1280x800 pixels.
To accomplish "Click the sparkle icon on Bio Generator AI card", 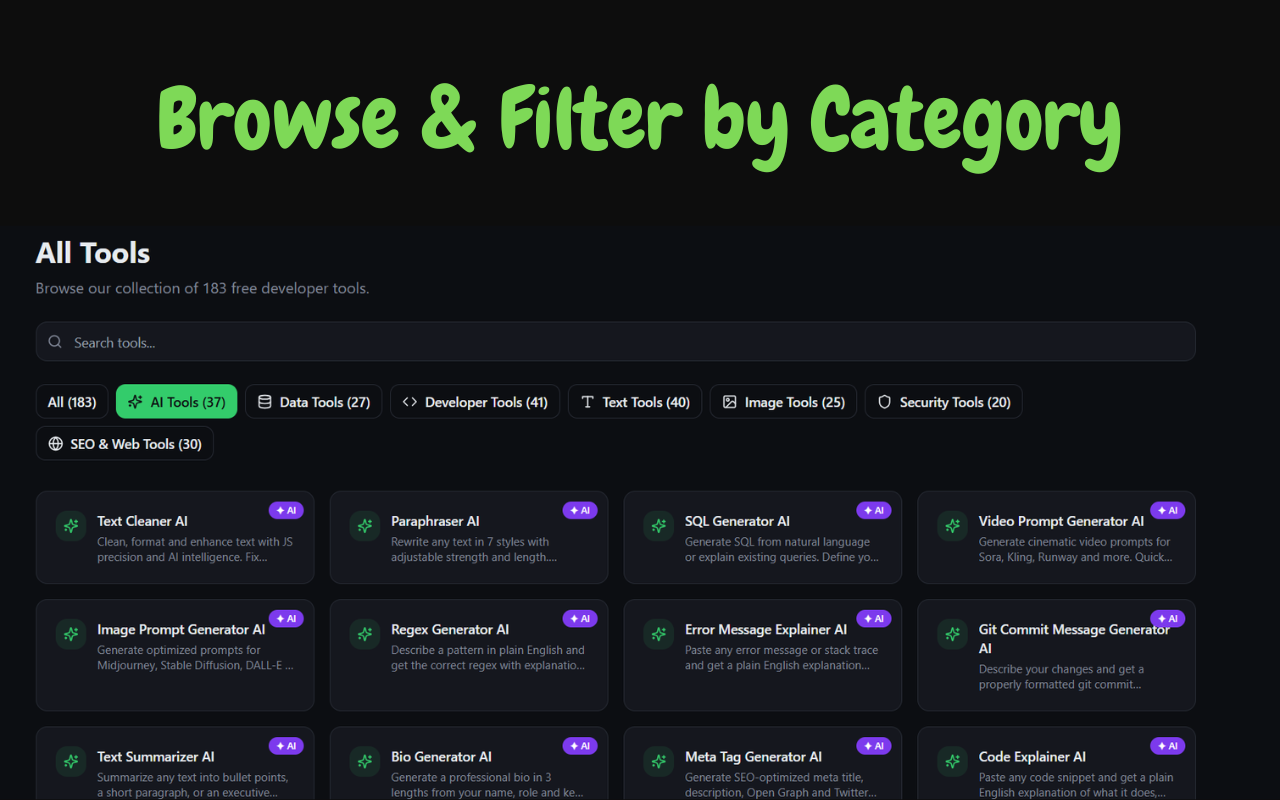I will point(364,762).
